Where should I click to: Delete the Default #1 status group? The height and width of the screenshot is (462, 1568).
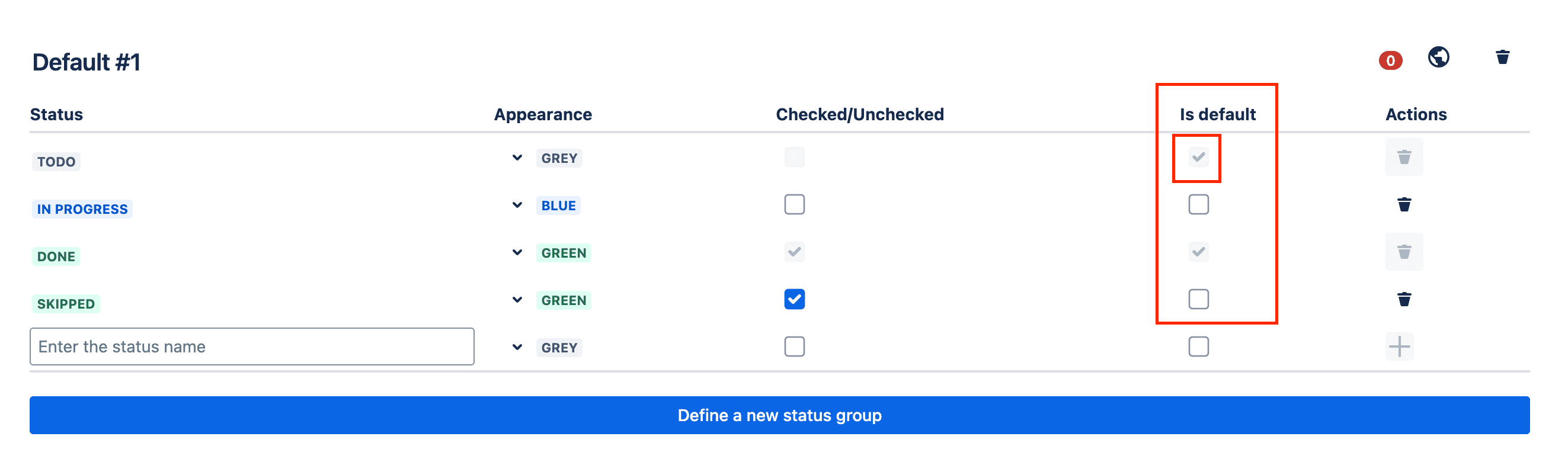click(x=1502, y=57)
